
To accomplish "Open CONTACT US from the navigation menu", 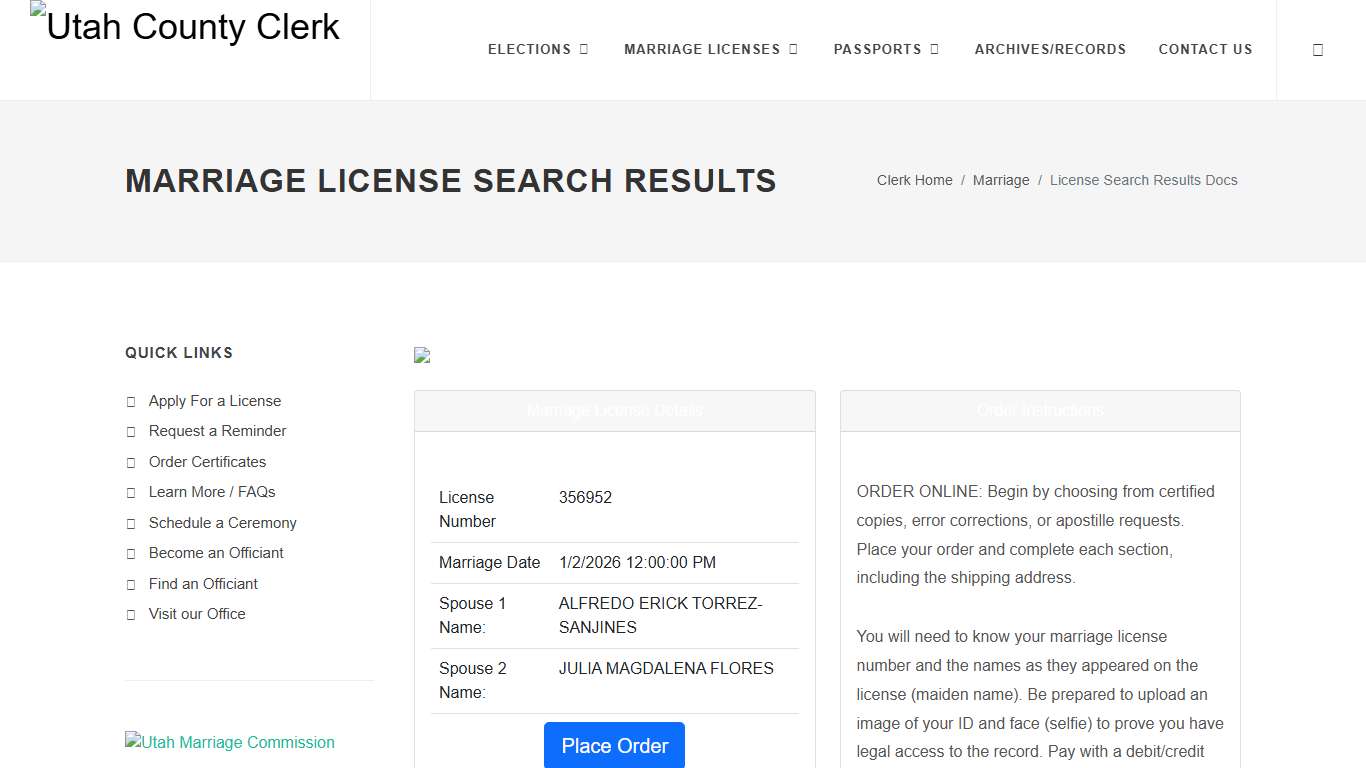I will [1205, 49].
